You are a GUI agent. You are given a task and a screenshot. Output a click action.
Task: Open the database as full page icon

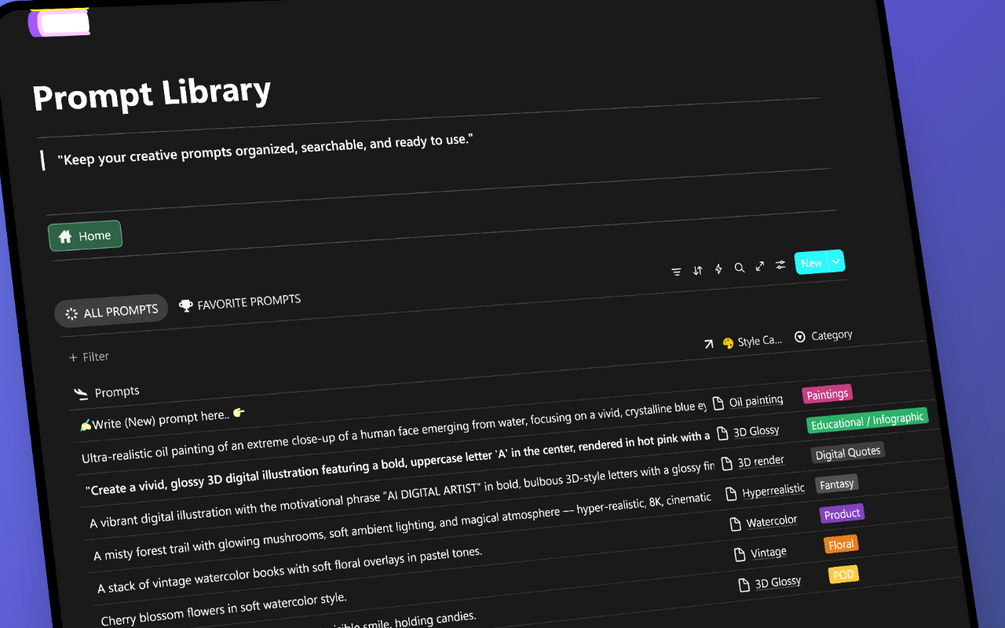[760, 266]
